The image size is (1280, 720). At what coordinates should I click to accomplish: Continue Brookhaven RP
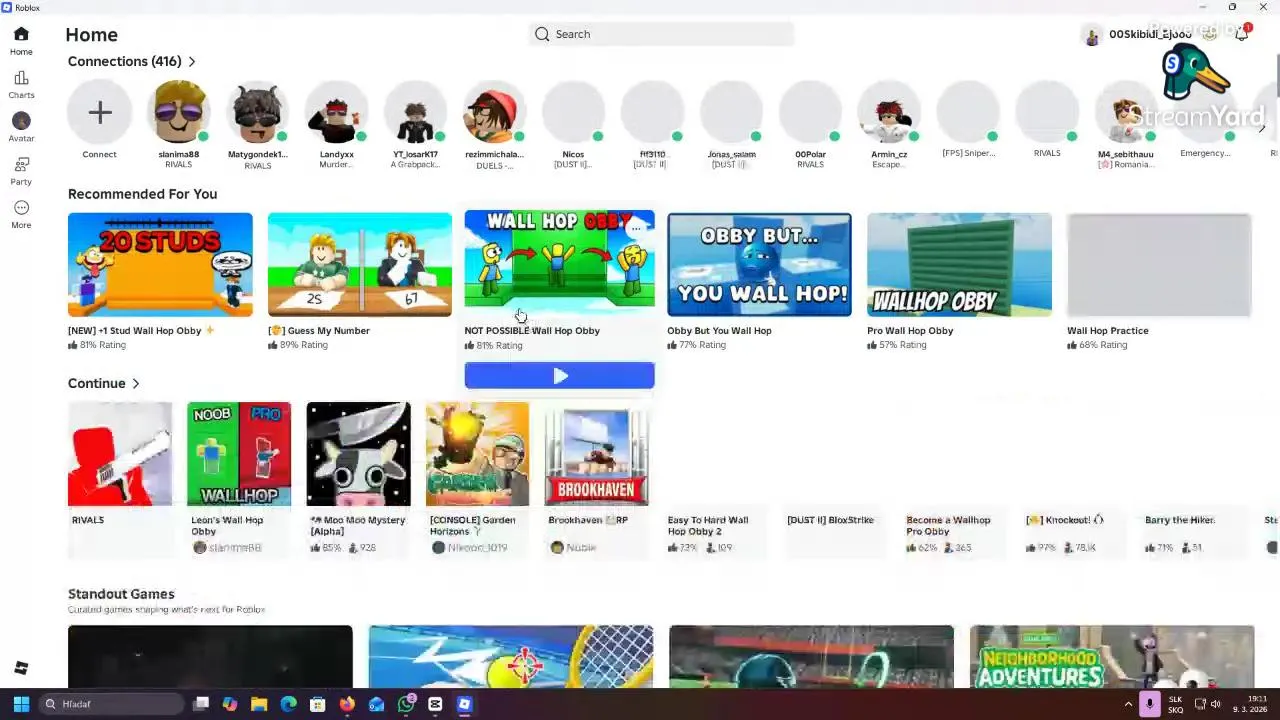point(596,454)
